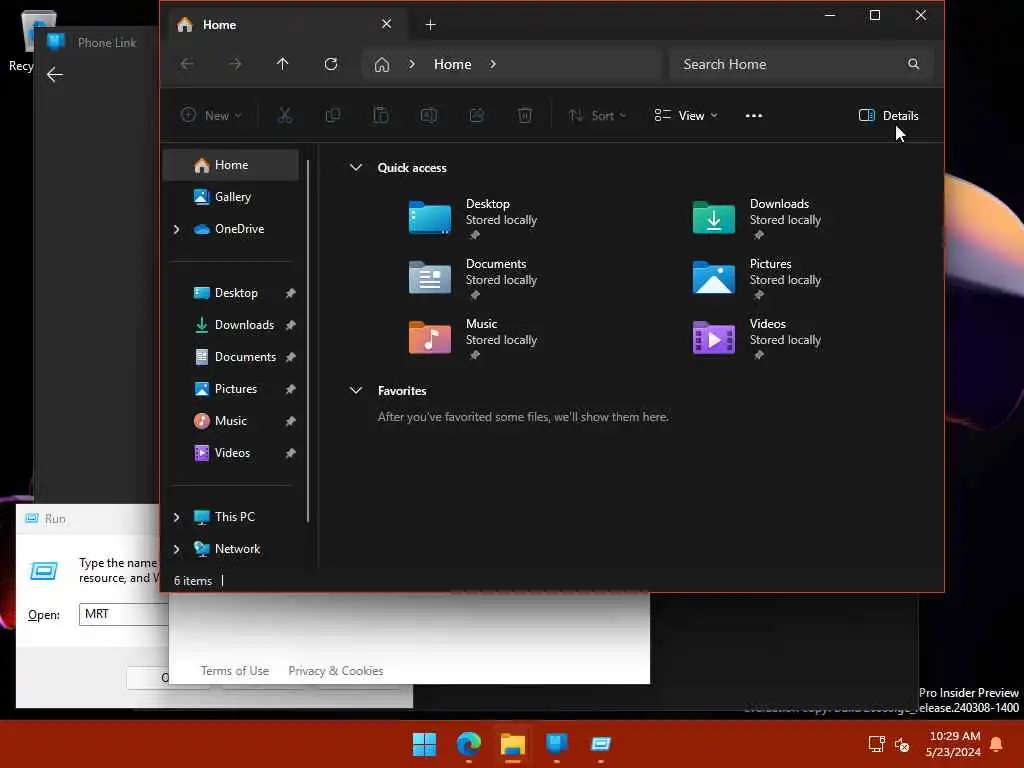Toggle the Details pane
The width and height of the screenshot is (1024, 768).
point(888,116)
